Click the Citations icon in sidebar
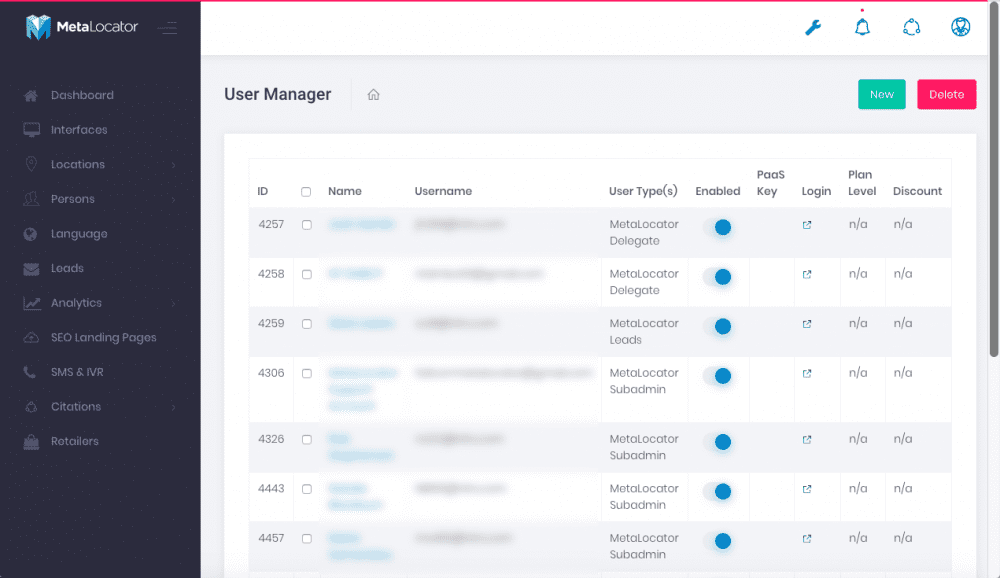This screenshot has width=1000, height=578. (31, 407)
